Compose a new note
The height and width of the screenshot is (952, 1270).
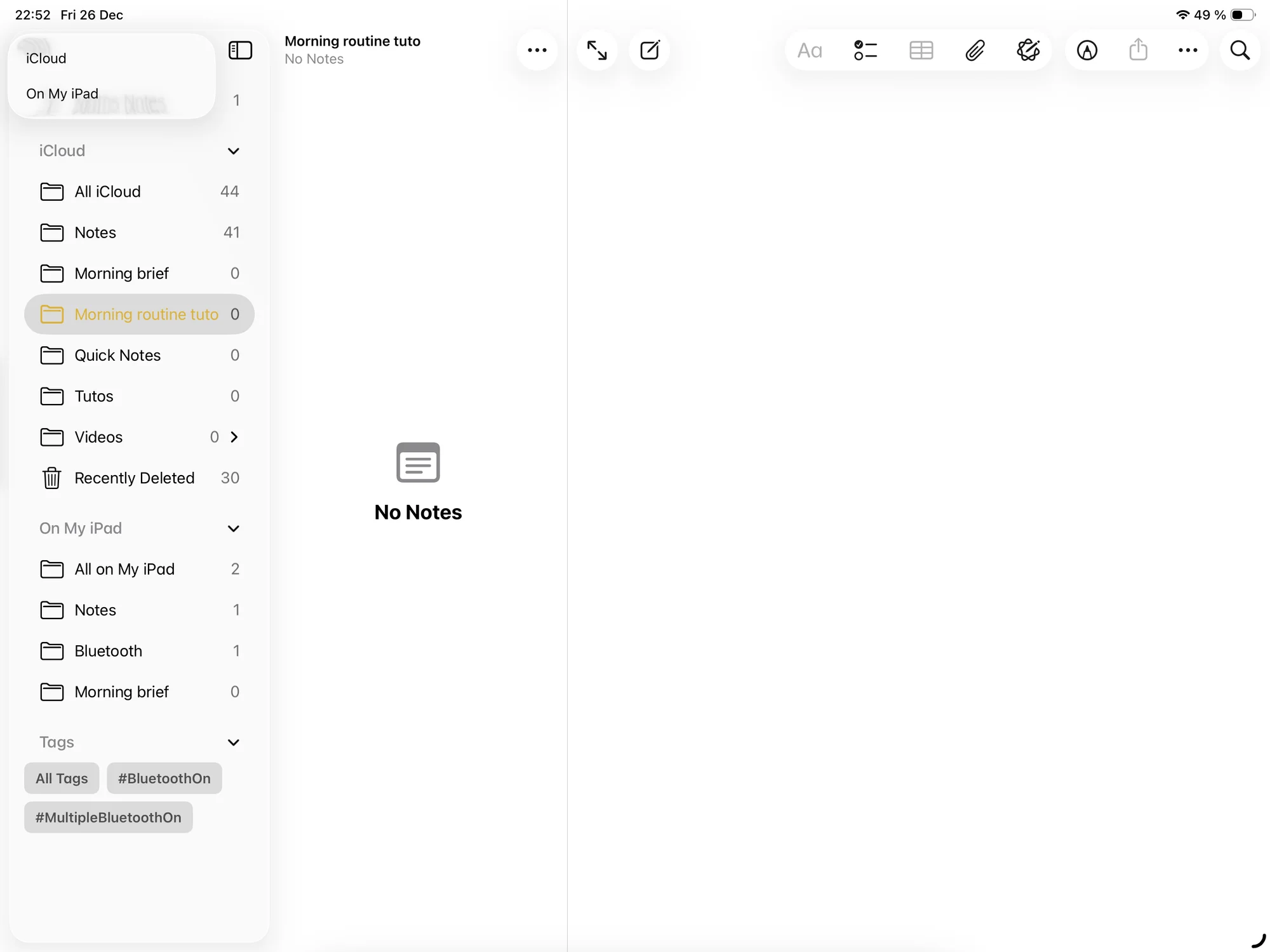point(650,50)
